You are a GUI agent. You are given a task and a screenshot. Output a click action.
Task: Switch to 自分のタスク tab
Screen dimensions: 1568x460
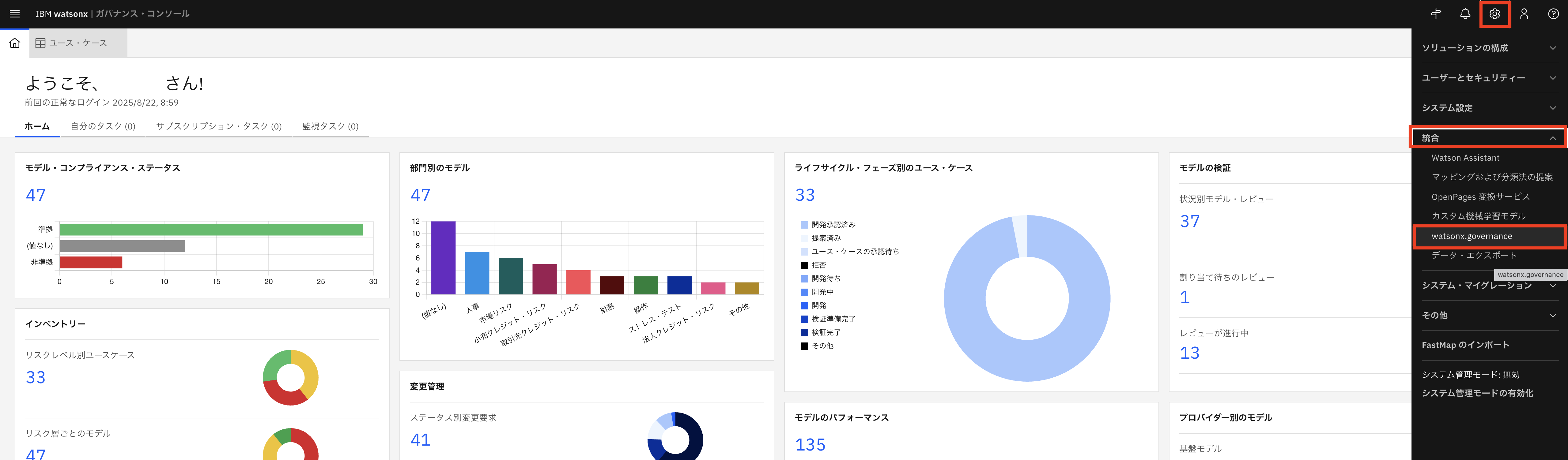pos(103,126)
